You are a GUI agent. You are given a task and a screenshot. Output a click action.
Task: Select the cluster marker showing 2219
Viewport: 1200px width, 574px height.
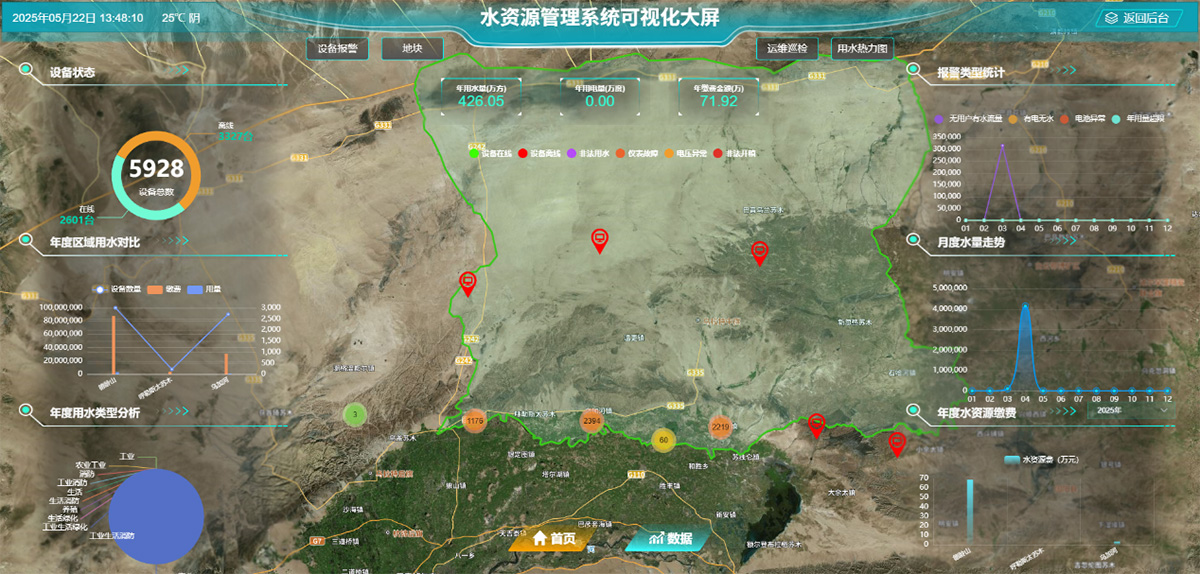click(720, 427)
